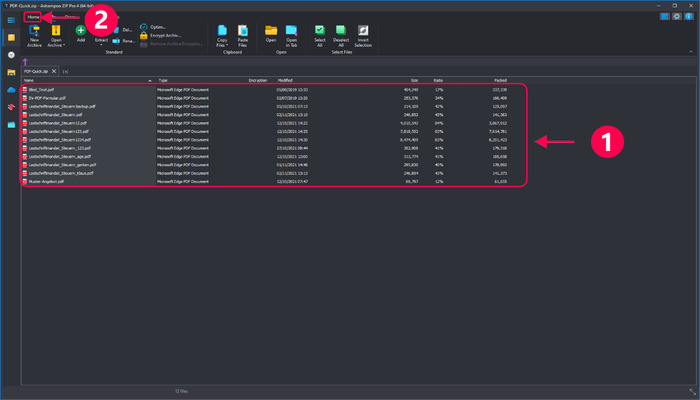The width and height of the screenshot is (700, 400).
Task: Click the 12% ratio of Muster-Angebot.pdf
Action: [439, 182]
